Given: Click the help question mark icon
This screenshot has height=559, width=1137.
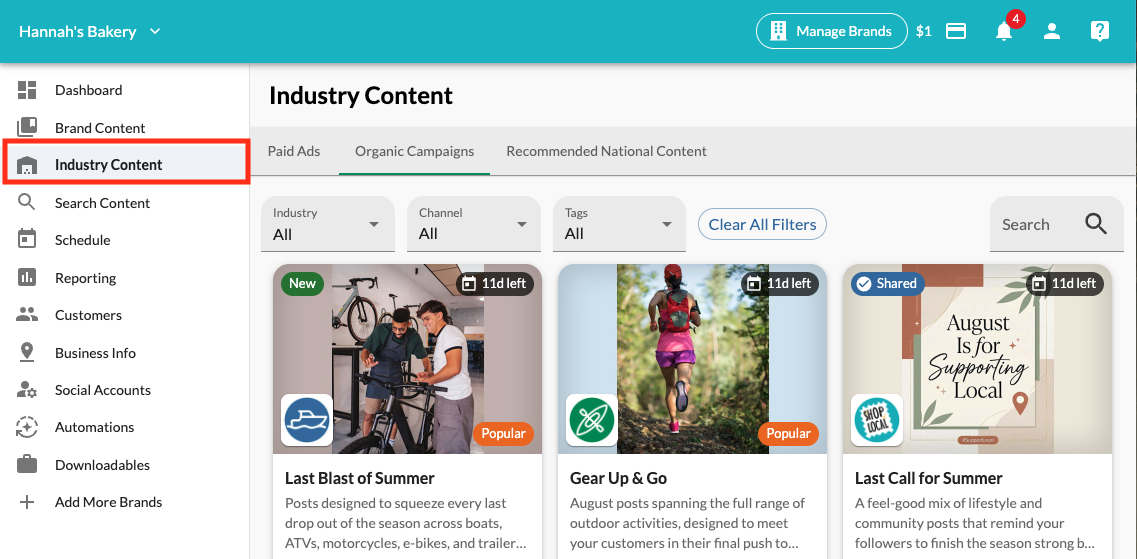Looking at the screenshot, I should (x=1099, y=31).
